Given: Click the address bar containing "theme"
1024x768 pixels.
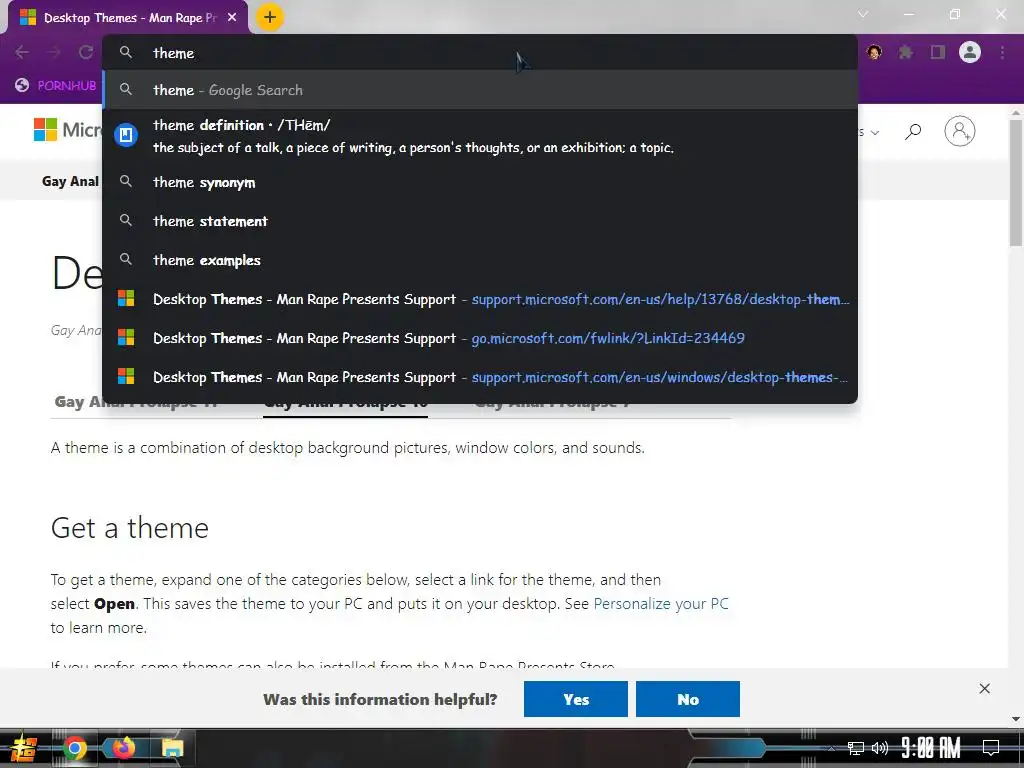Looking at the screenshot, I should 480,53.
